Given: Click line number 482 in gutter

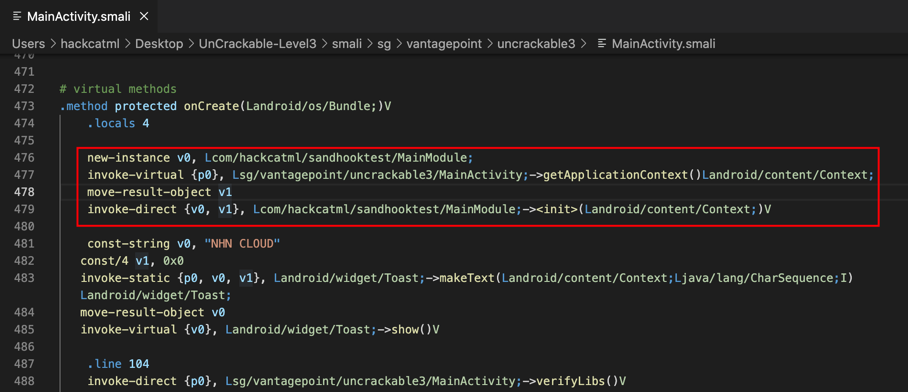Looking at the screenshot, I should click(x=24, y=261).
